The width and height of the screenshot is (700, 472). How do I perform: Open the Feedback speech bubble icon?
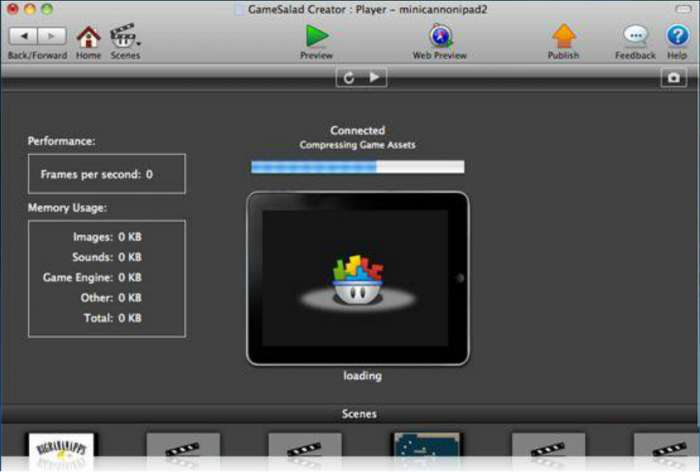[635, 36]
